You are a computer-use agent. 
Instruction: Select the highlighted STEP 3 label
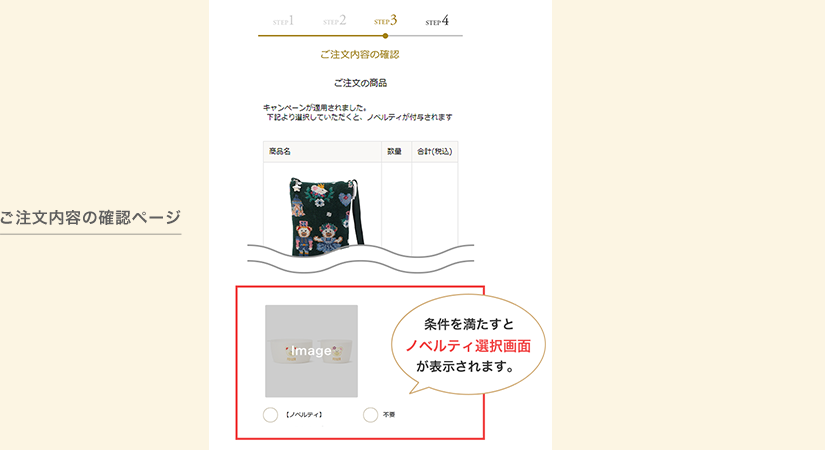point(386,21)
